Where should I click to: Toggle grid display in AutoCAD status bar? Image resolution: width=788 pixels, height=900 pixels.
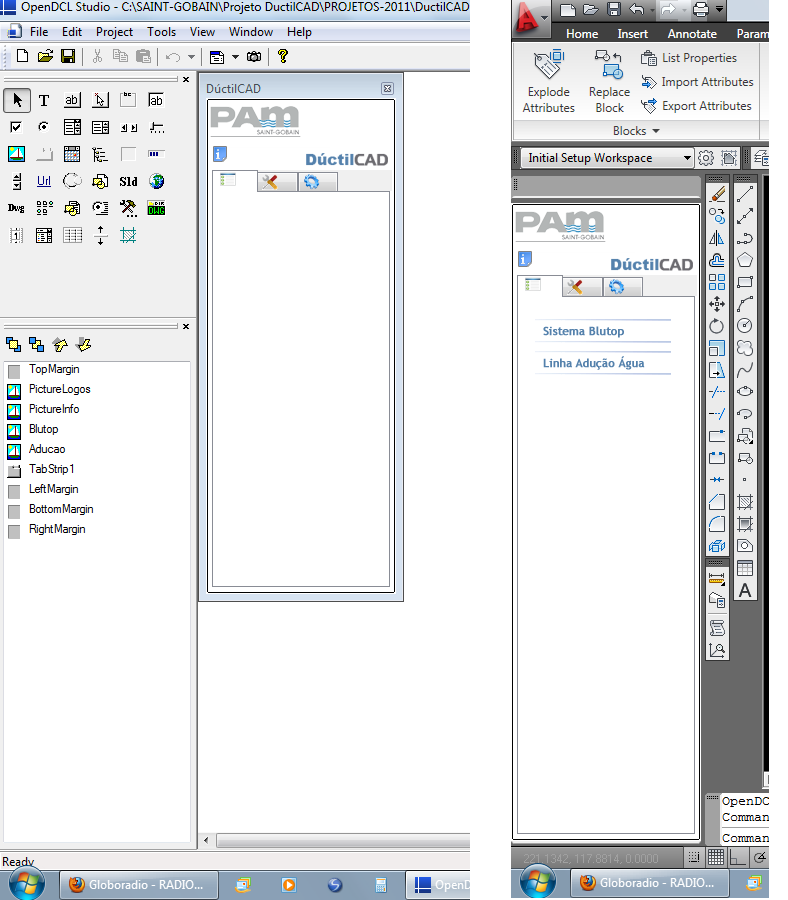click(716, 857)
